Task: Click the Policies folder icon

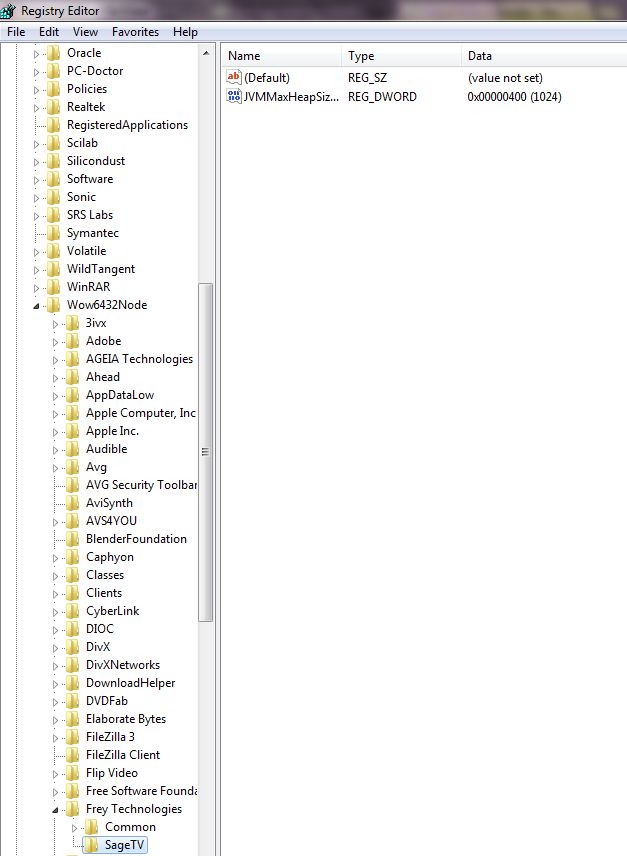Action: coord(53,89)
